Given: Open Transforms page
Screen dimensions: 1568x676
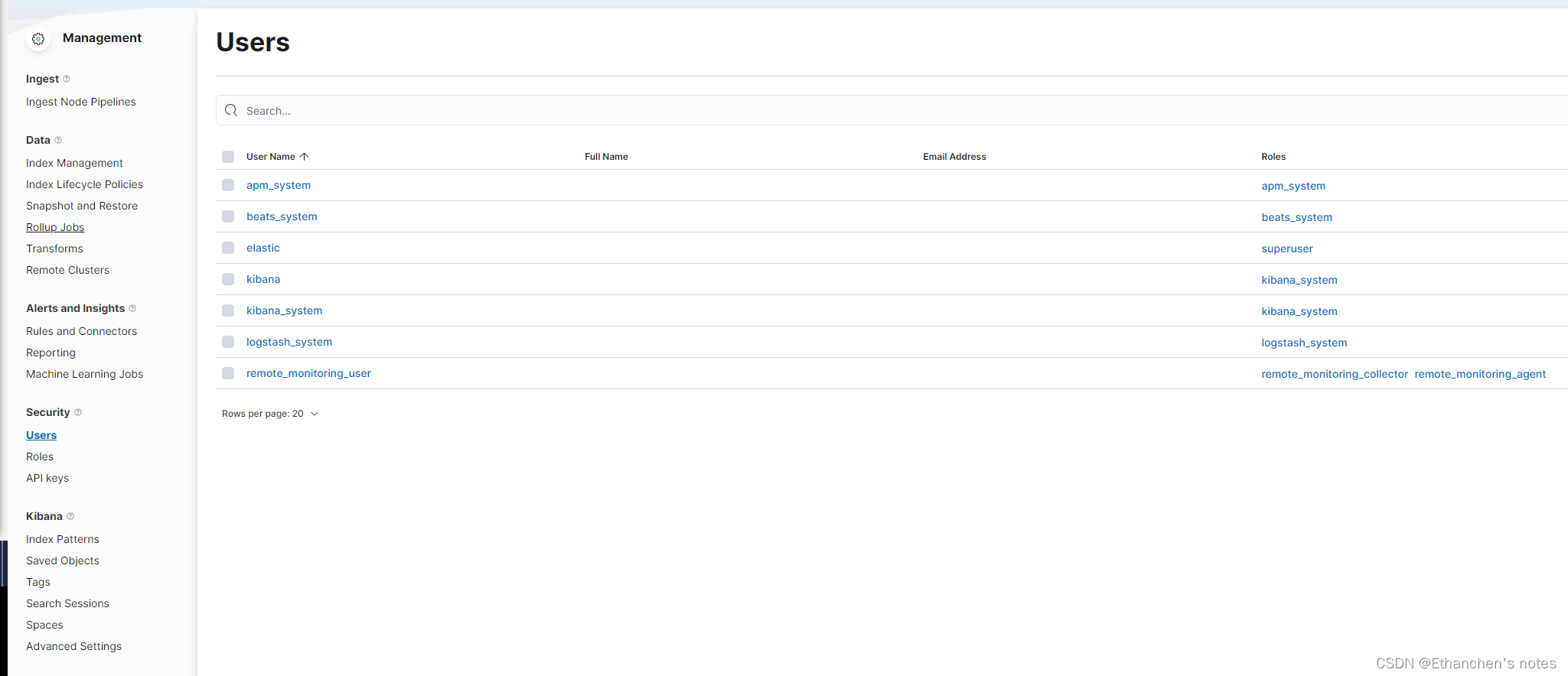Looking at the screenshot, I should (x=54, y=249).
